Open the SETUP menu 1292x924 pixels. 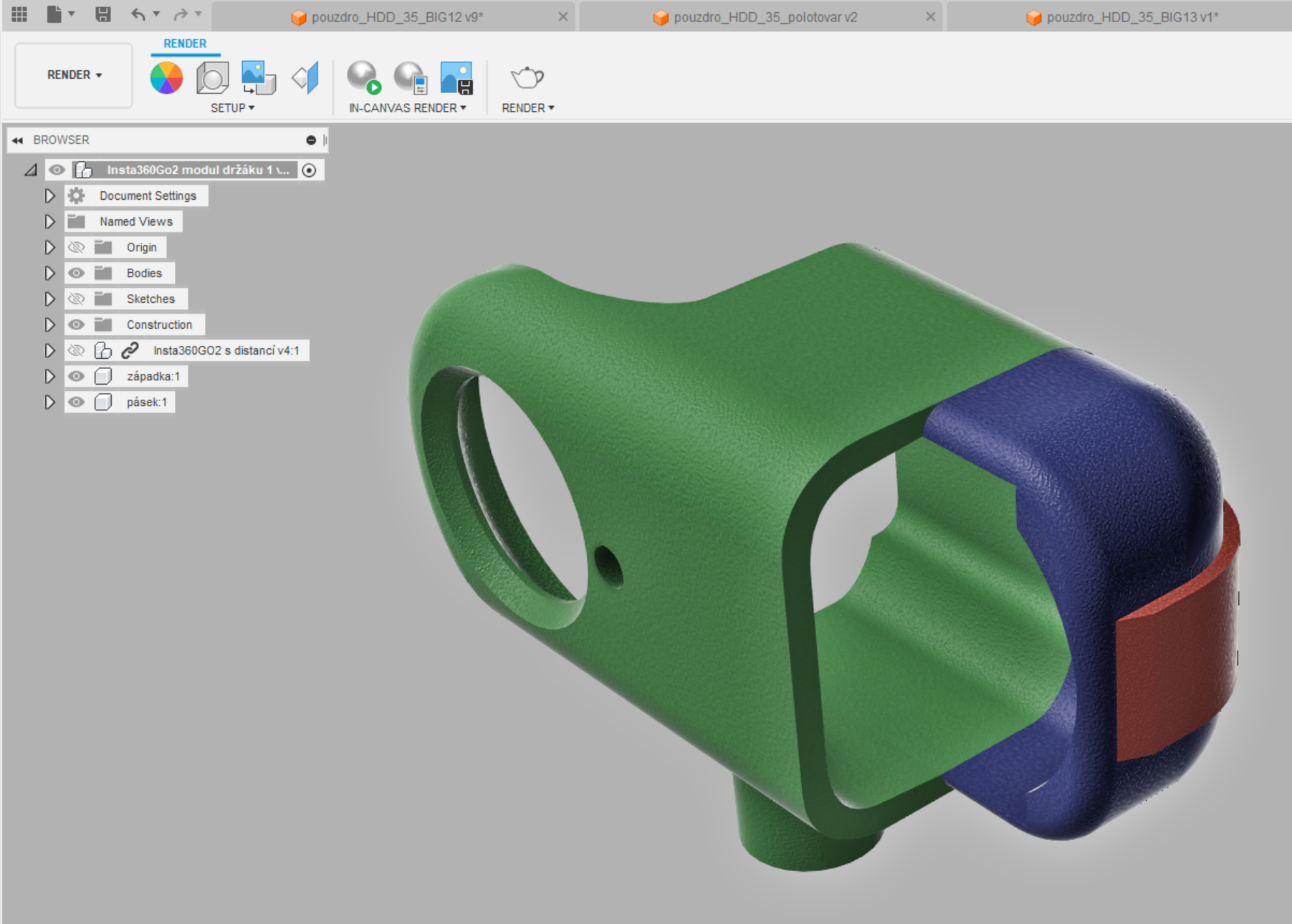(232, 107)
